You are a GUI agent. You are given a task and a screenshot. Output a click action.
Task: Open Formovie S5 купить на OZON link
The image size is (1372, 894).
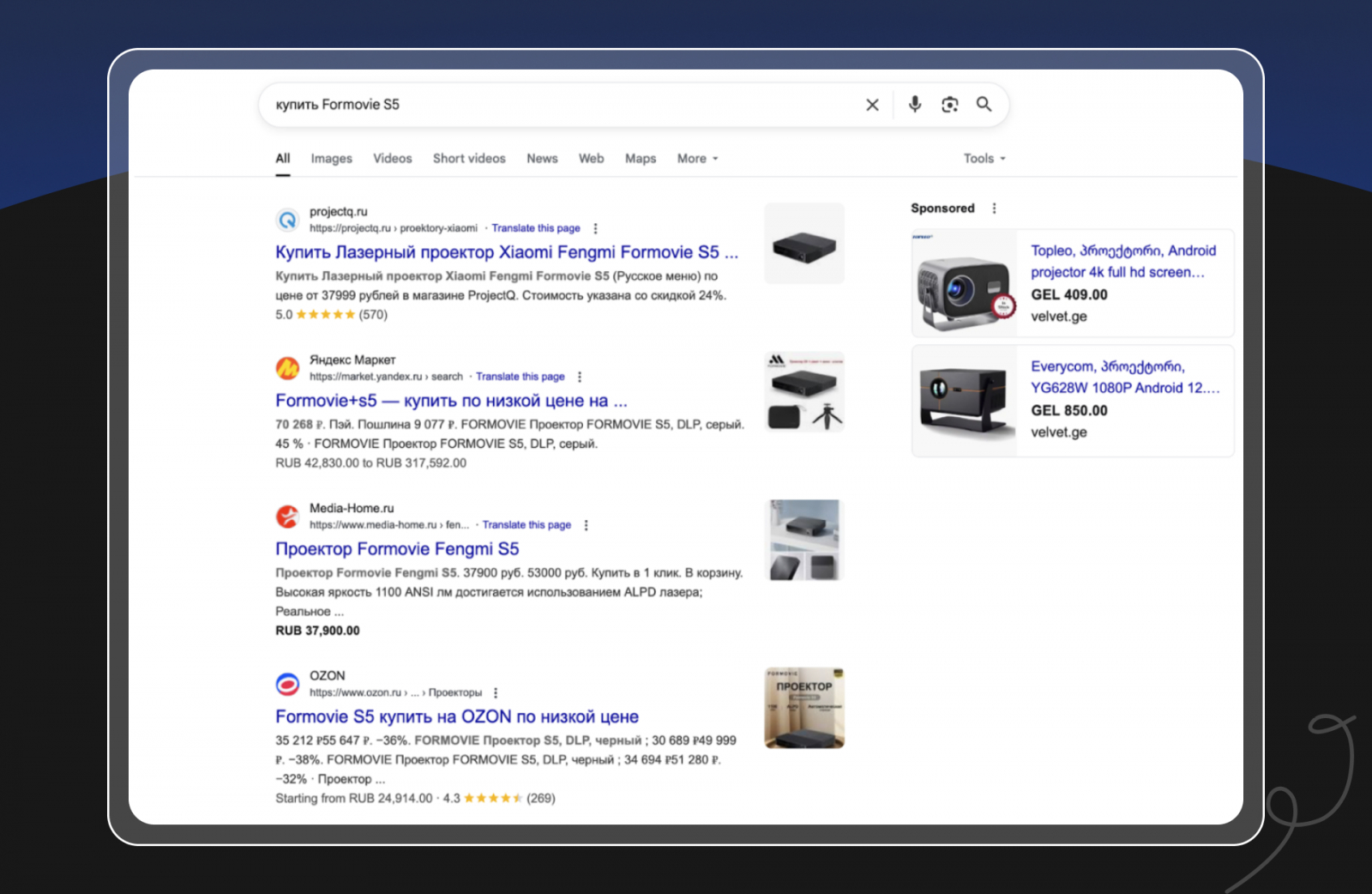click(x=456, y=716)
